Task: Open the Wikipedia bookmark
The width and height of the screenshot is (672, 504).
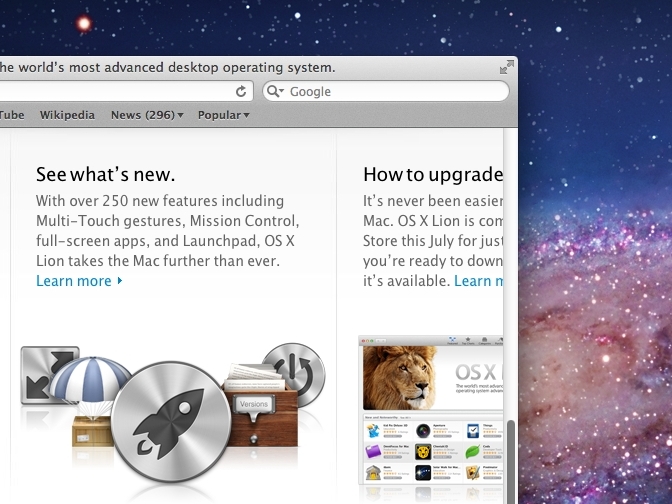Action: click(67, 115)
